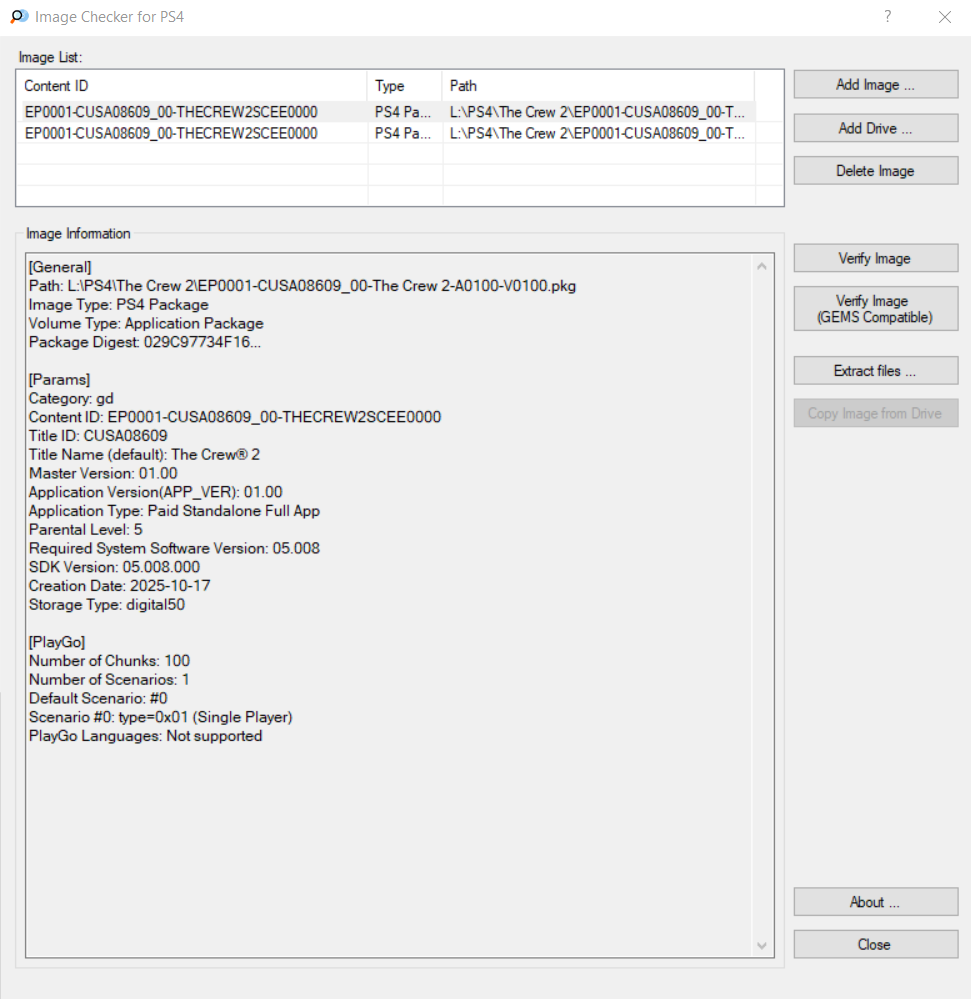Click the Title Name (default): The Crew 2 line

144,455
